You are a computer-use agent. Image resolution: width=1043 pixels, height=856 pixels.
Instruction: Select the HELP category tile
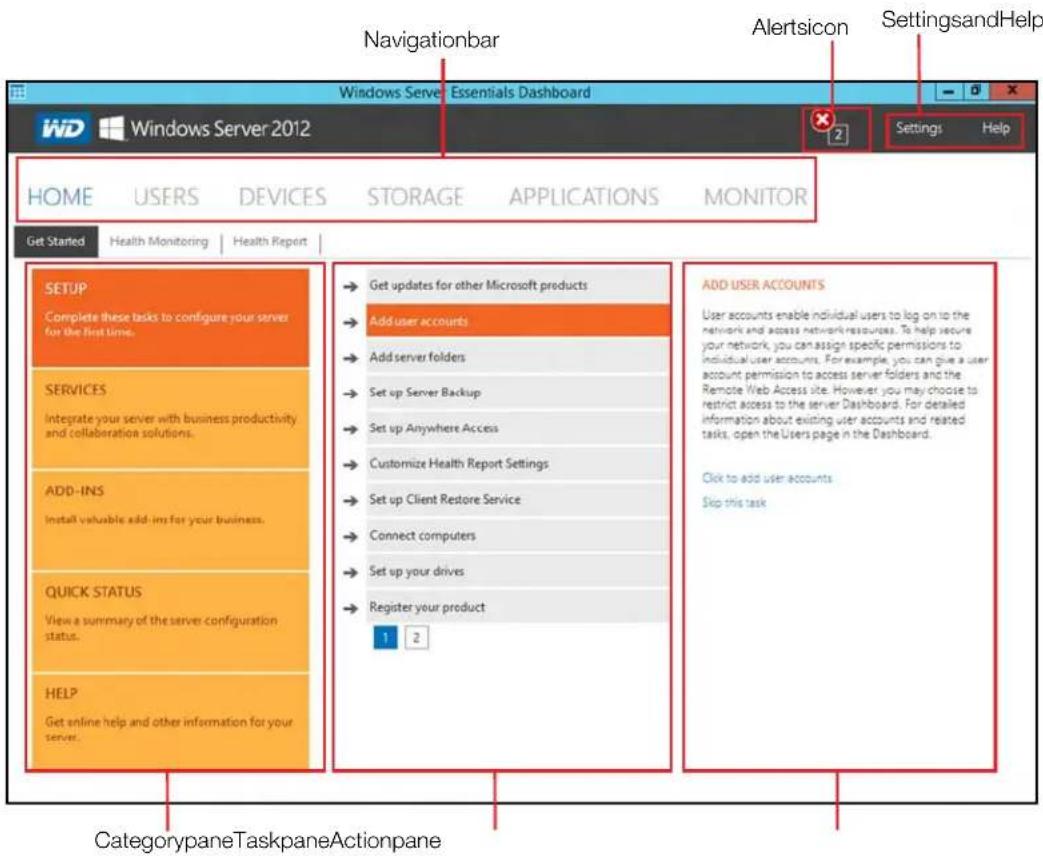(x=171, y=721)
